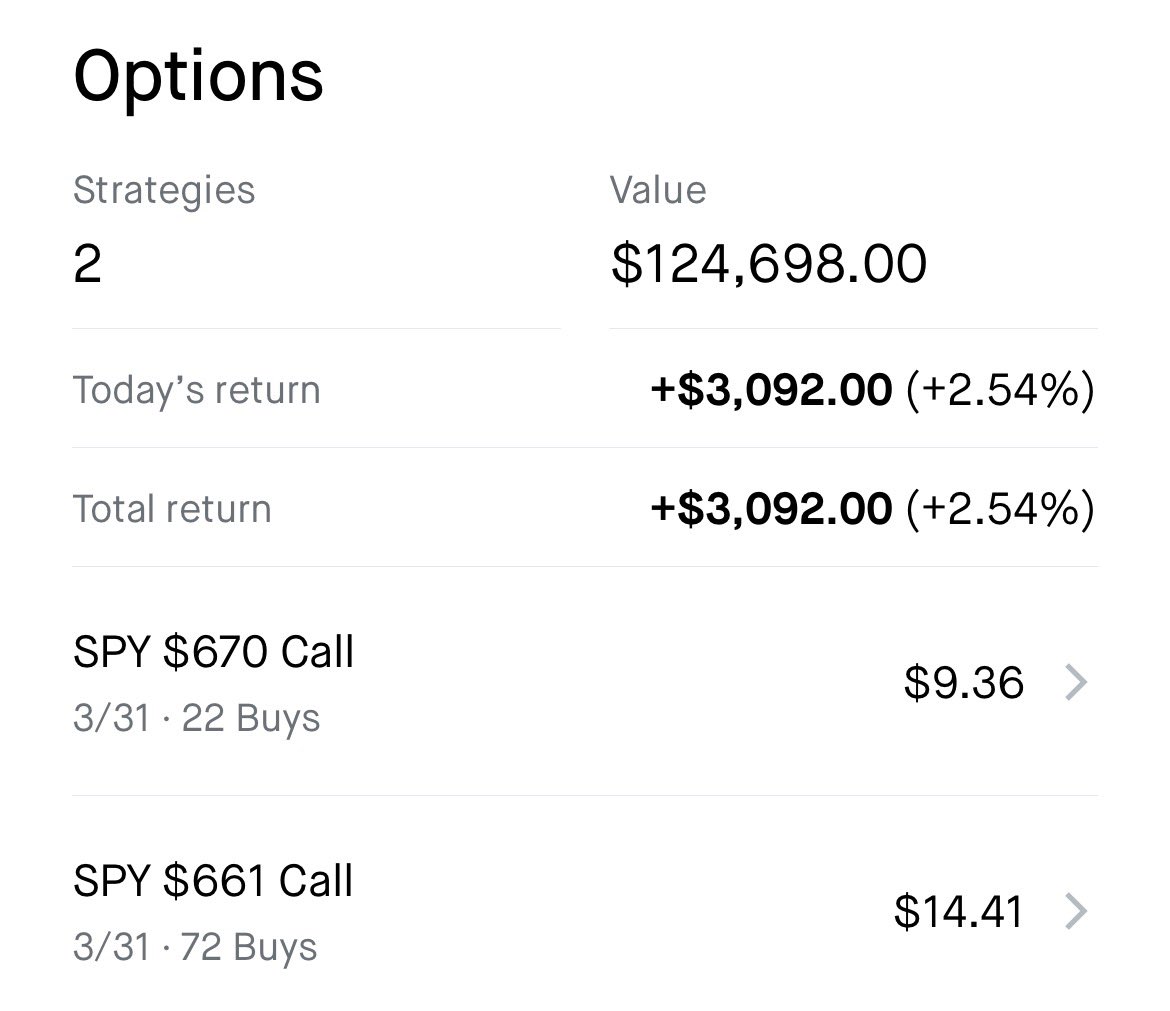
Task: Click the $14.41 option price
Action: pyautogui.click(x=958, y=912)
